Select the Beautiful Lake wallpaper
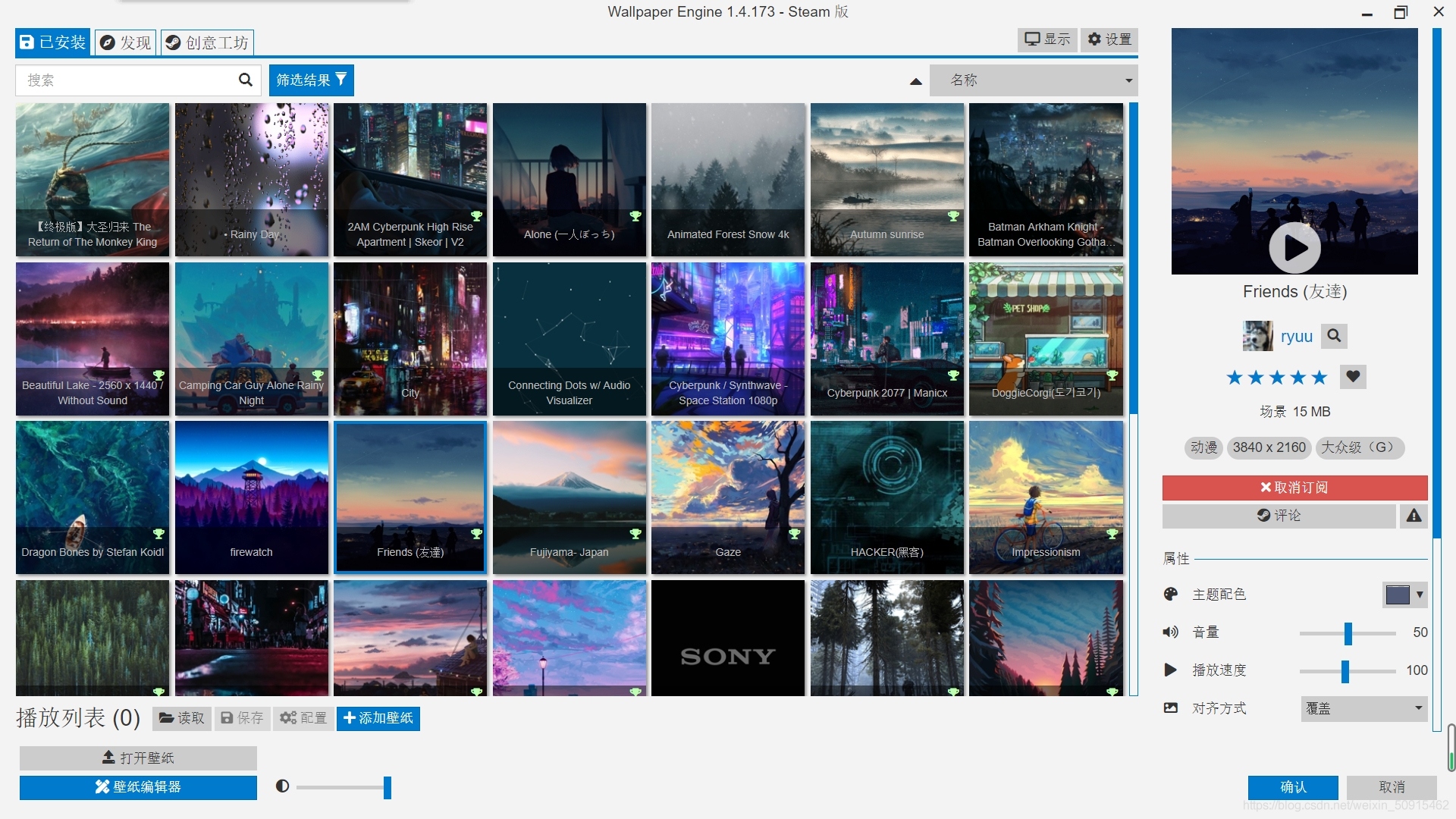This screenshot has width=1456, height=819. (93, 339)
